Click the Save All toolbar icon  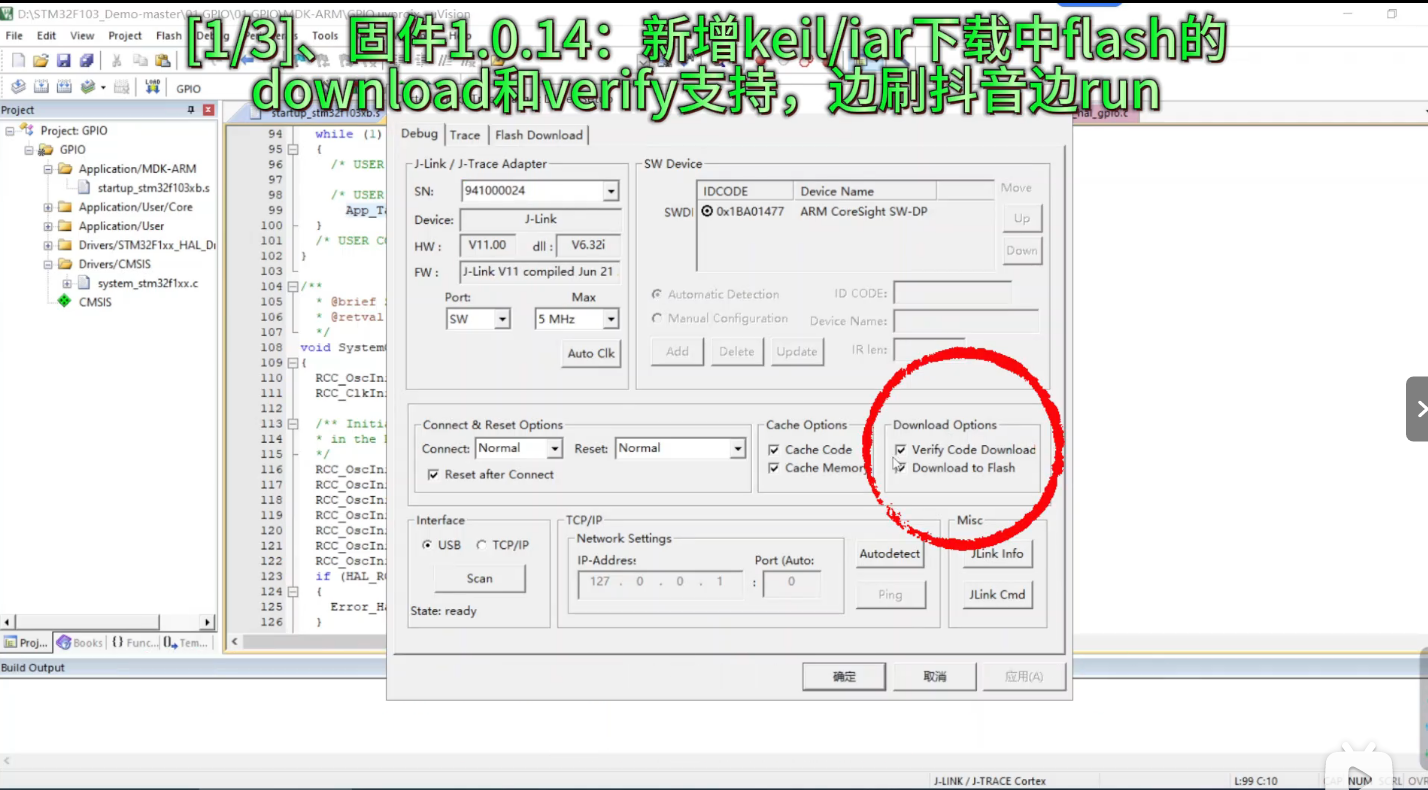click(87, 61)
